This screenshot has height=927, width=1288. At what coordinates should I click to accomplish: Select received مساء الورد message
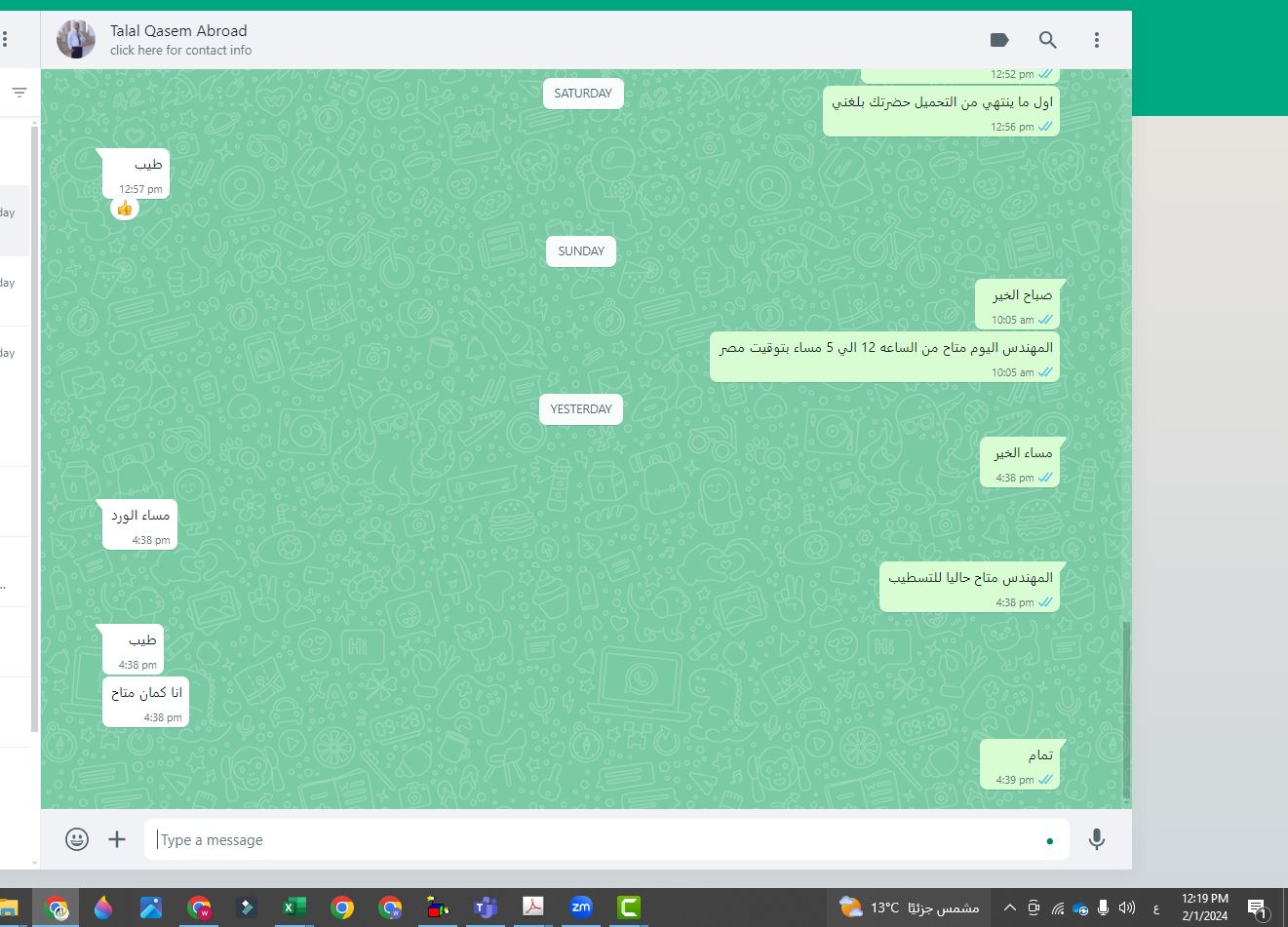(x=139, y=524)
